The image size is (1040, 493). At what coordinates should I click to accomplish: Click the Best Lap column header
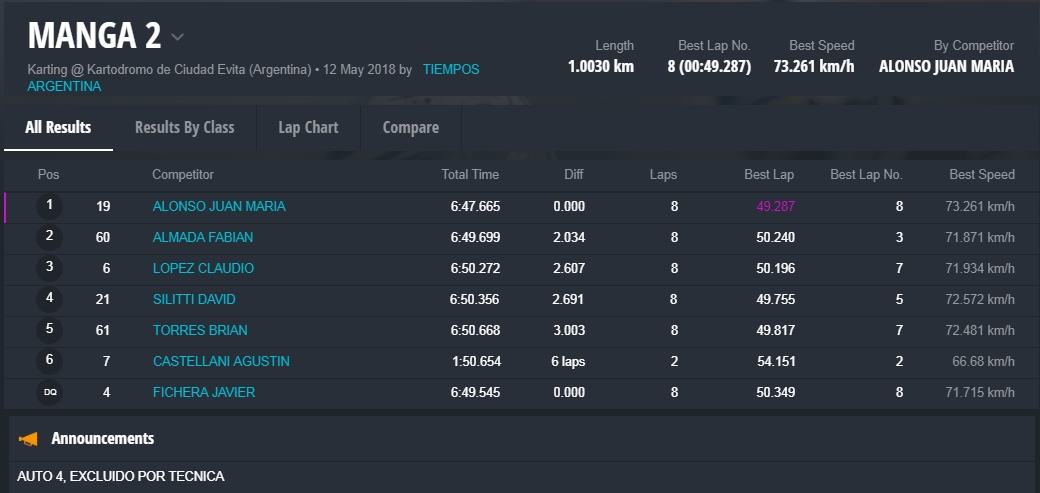tap(769, 175)
